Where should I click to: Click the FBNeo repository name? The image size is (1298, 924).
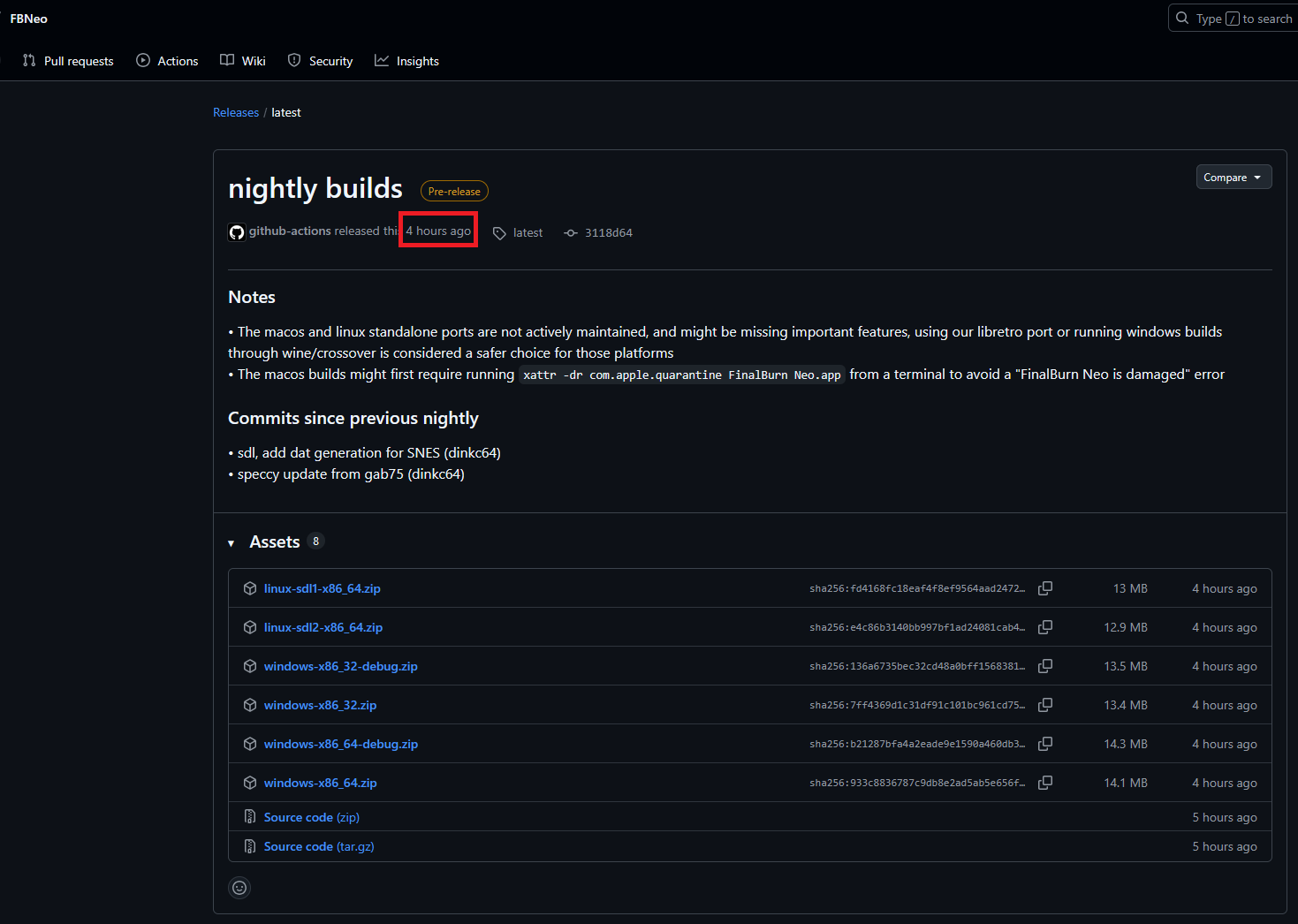pos(29,19)
